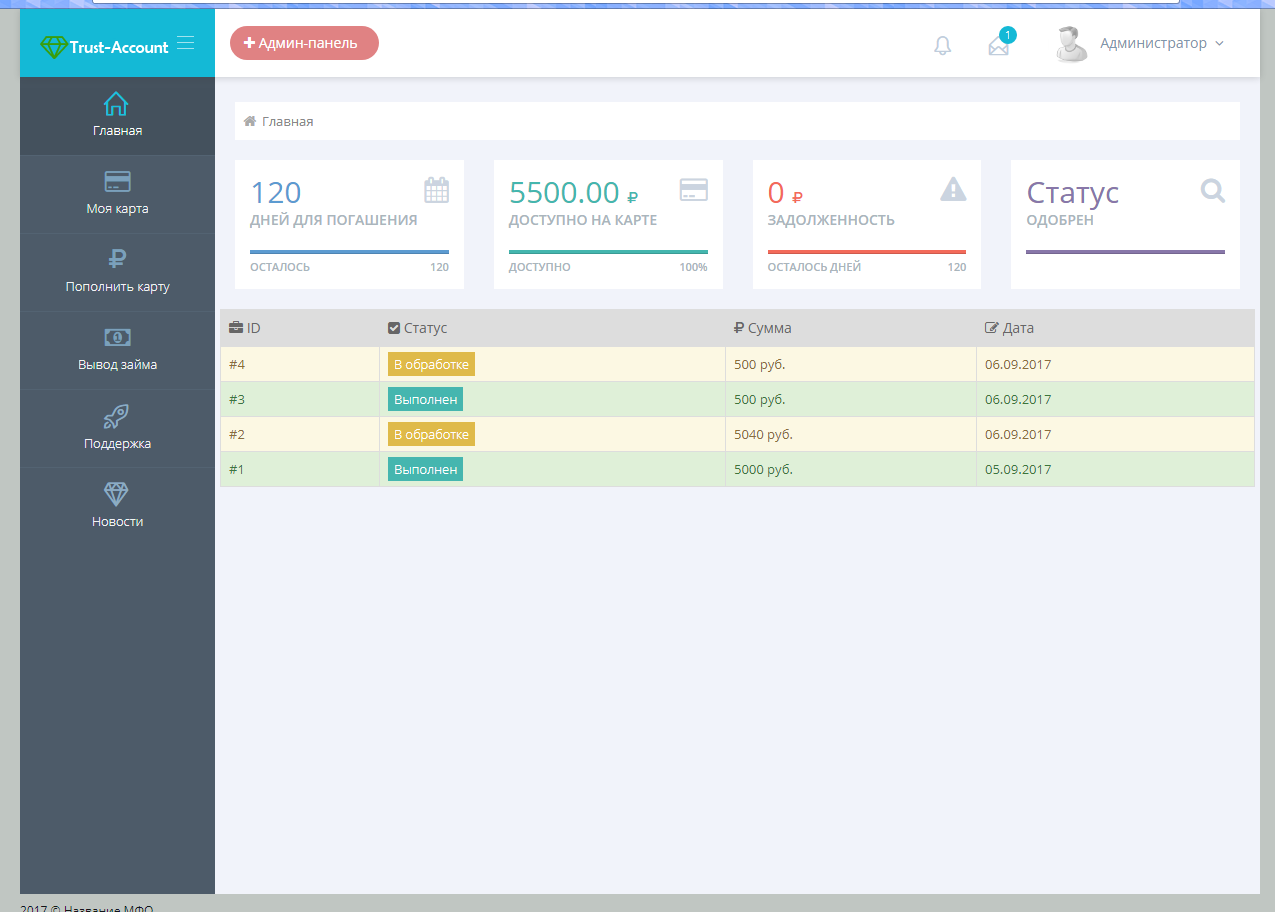Click the administrator avatar picture
The height and width of the screenshot is (912, 1275).
(x=1071, y=44)
